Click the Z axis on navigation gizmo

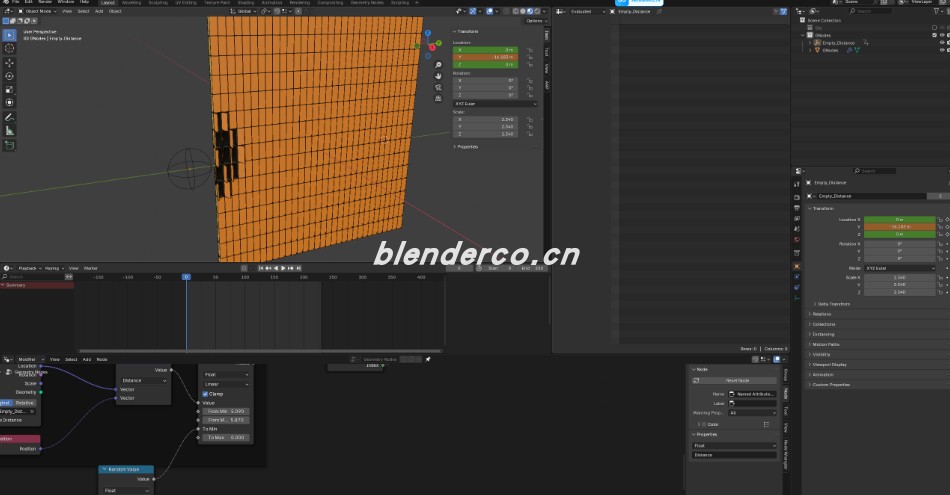click(x=428, y=33)
